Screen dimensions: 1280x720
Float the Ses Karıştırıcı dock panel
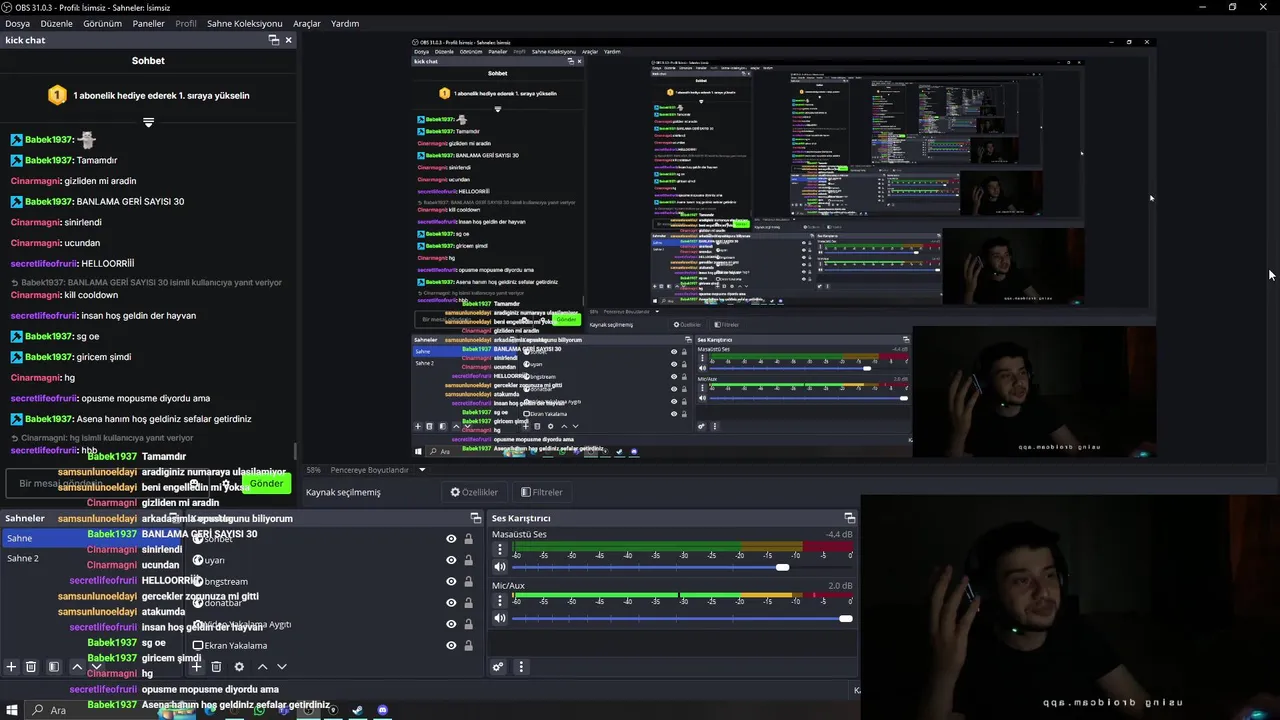pos(849,518)
